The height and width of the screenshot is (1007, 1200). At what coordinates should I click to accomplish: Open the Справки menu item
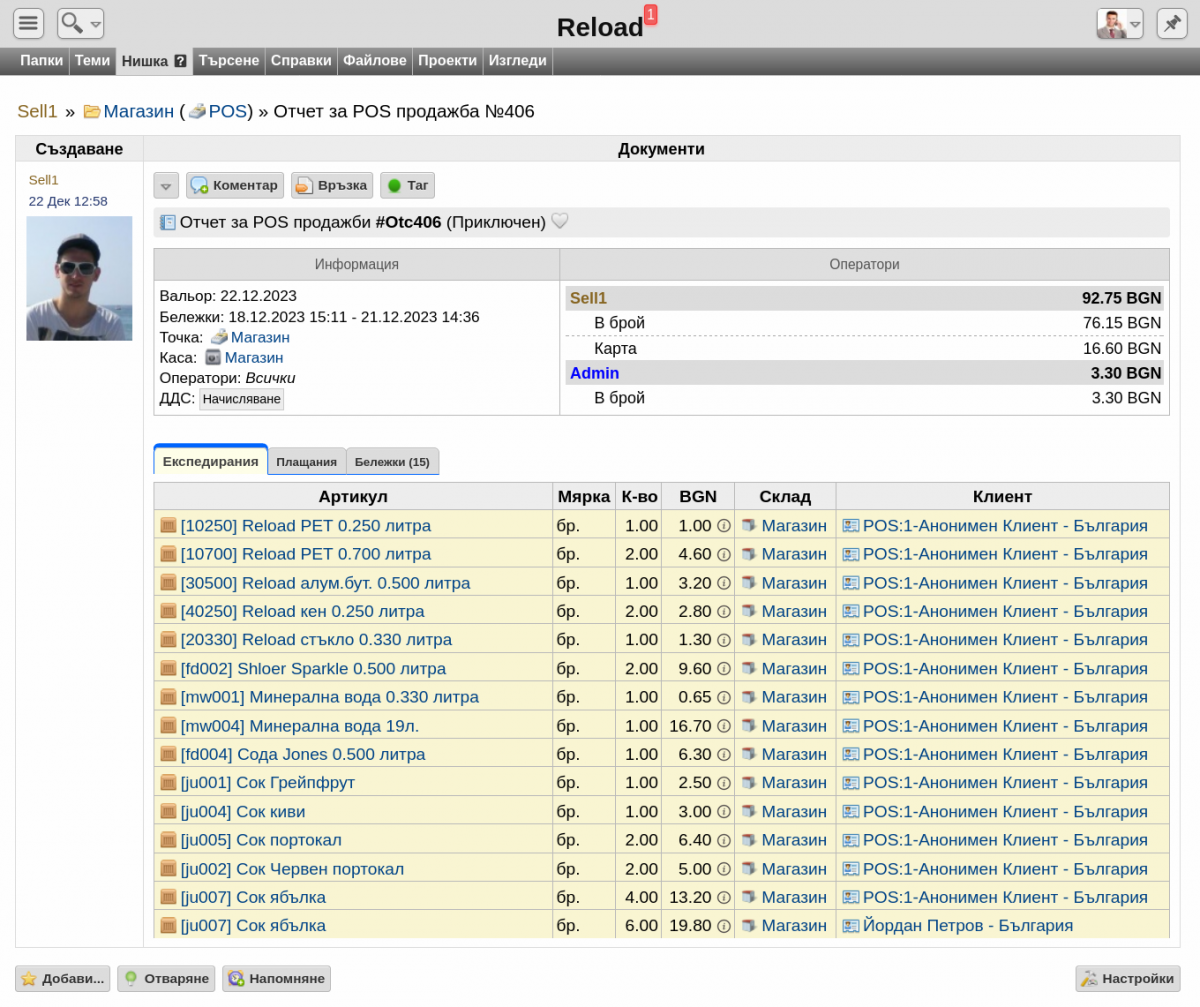[301, 60]
